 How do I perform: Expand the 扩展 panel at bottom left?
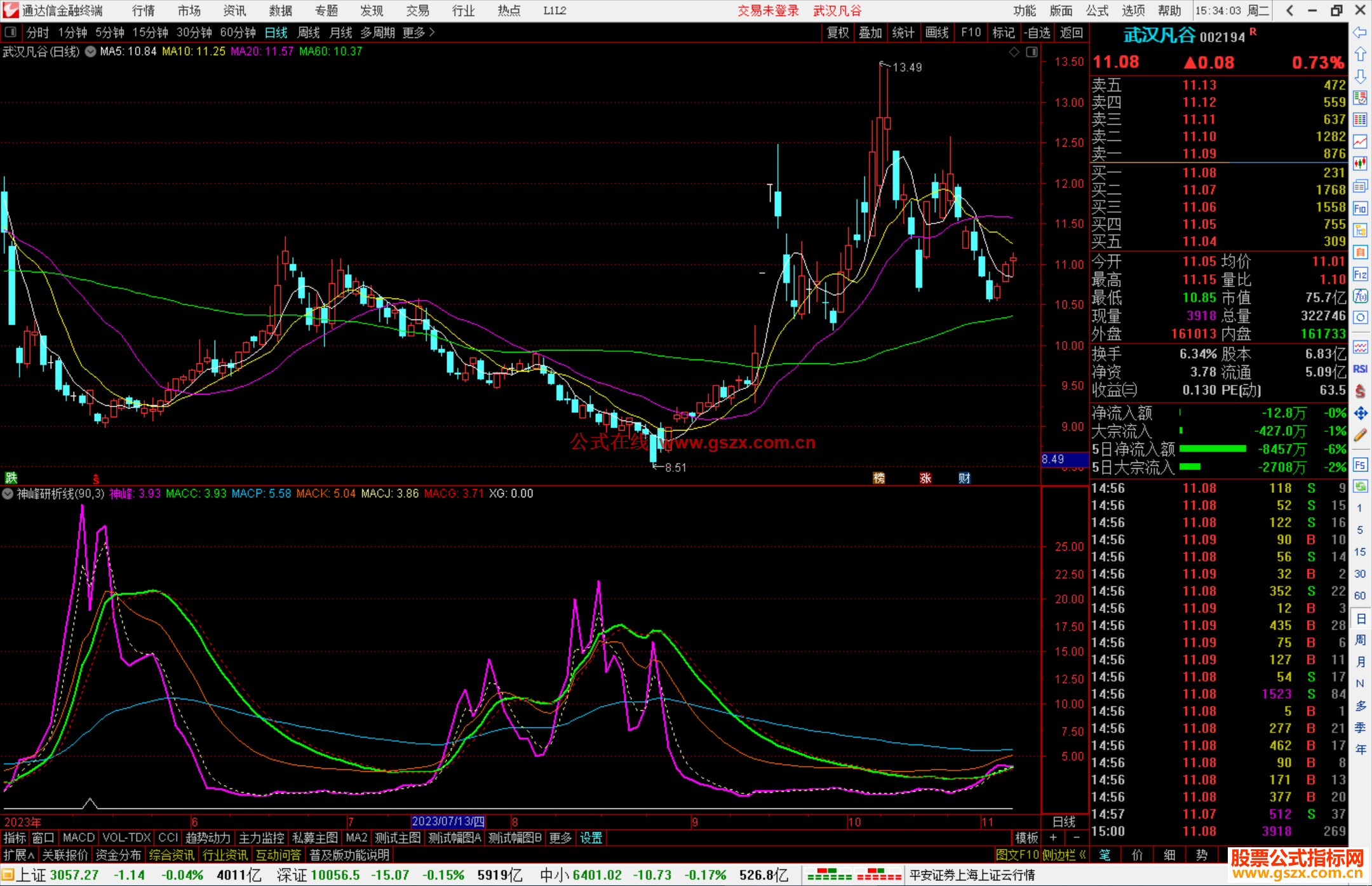pos(19,855)
